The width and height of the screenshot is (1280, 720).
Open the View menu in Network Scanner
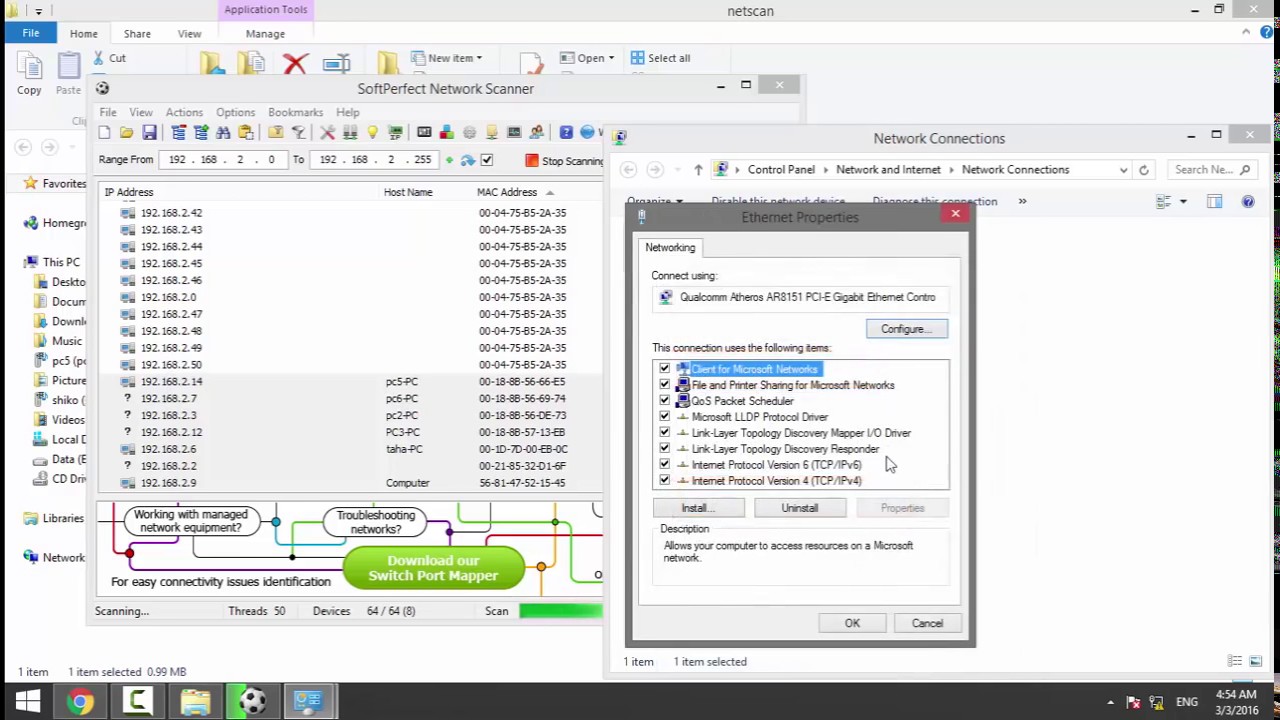(x=141, y=112)
